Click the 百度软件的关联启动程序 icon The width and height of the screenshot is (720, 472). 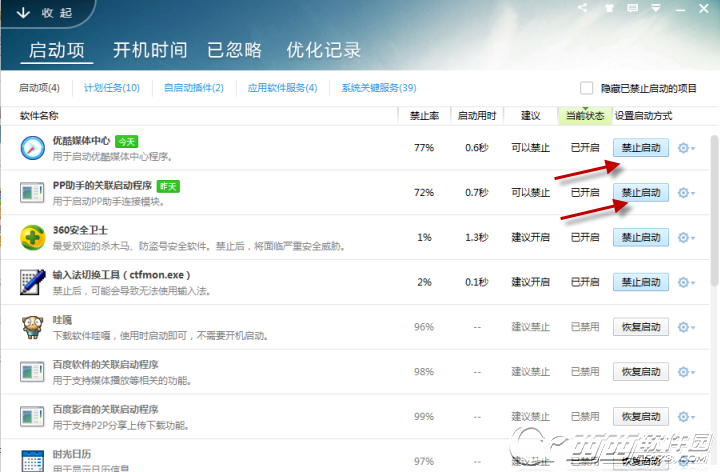32,372
